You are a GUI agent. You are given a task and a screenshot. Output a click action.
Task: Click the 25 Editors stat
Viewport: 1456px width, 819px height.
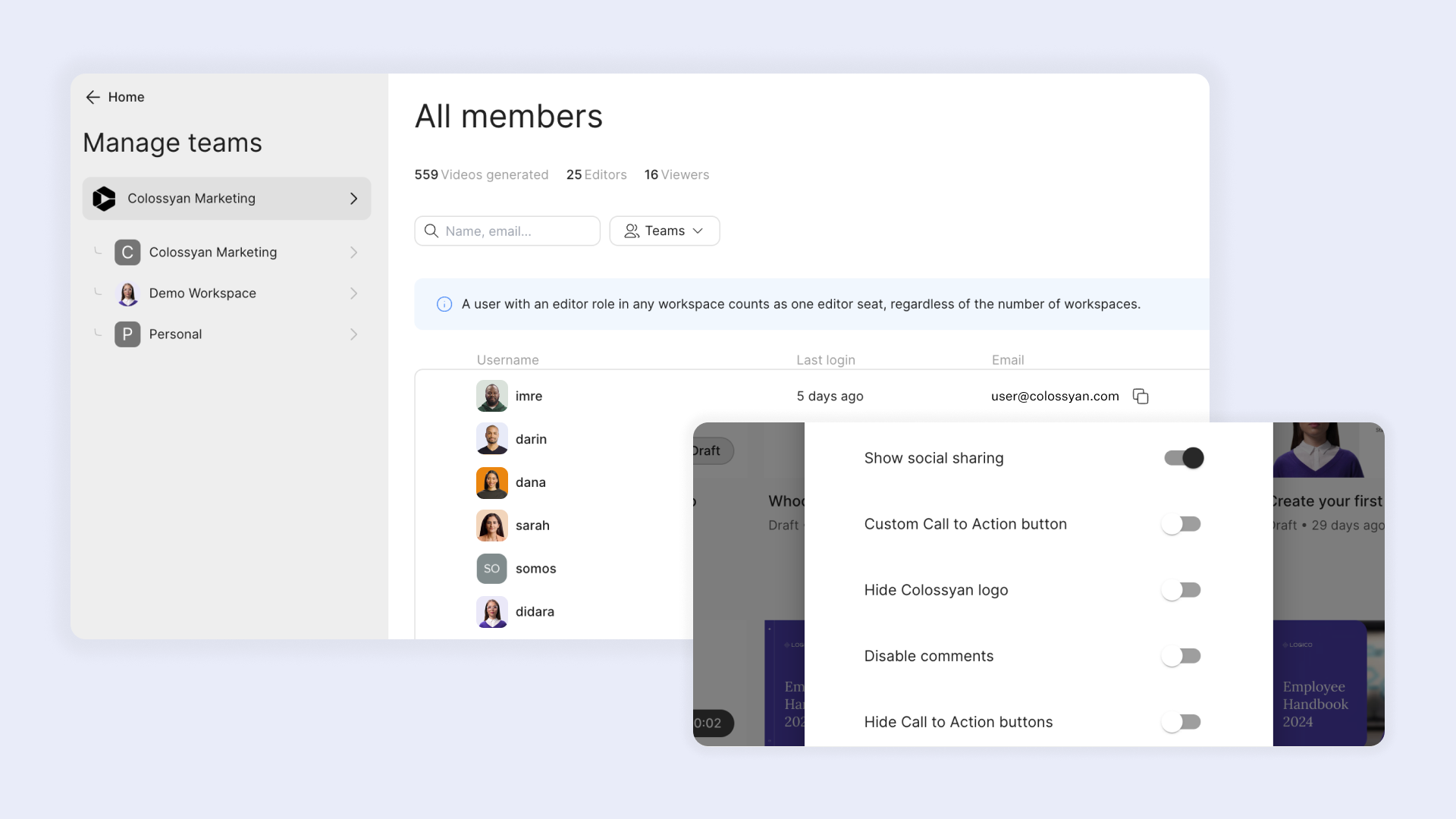pyautogui.click(x=596, y=174)
